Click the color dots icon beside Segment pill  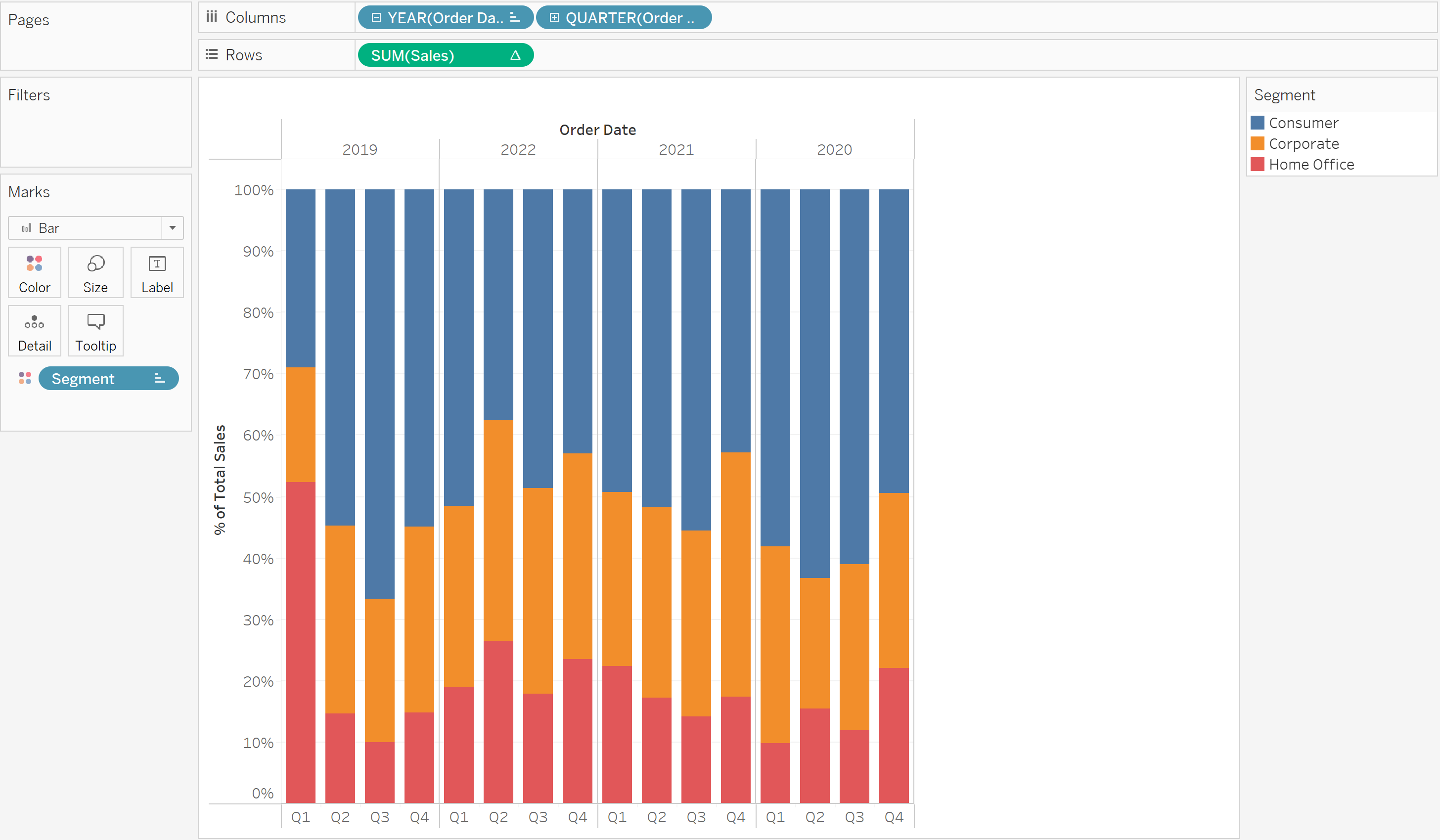coord(25,378)
